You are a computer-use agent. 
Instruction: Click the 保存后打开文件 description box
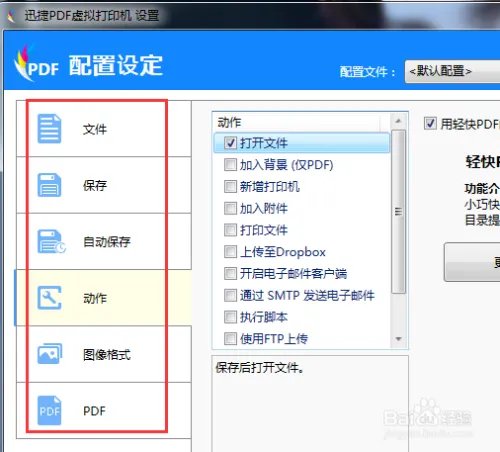coord(310,403)
